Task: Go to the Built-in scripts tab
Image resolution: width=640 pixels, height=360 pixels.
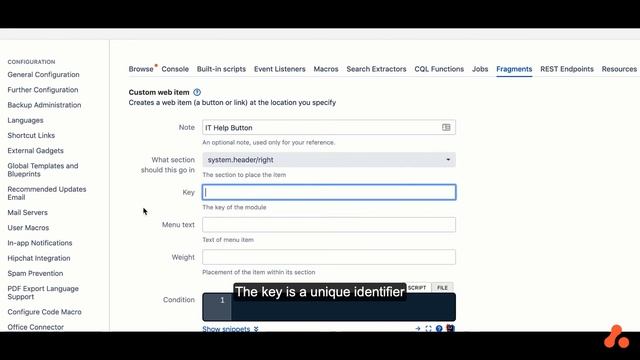Action: [221, 69]
